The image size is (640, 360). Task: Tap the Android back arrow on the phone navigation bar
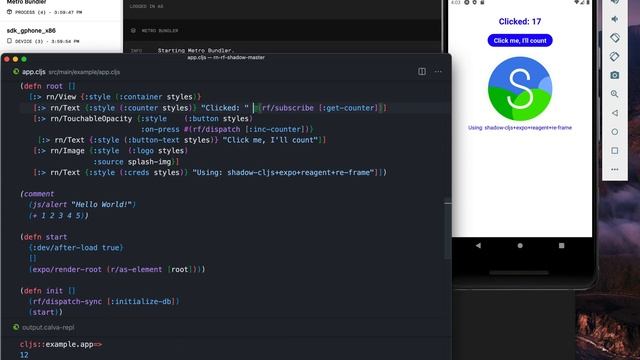click(x=478, y=245)
